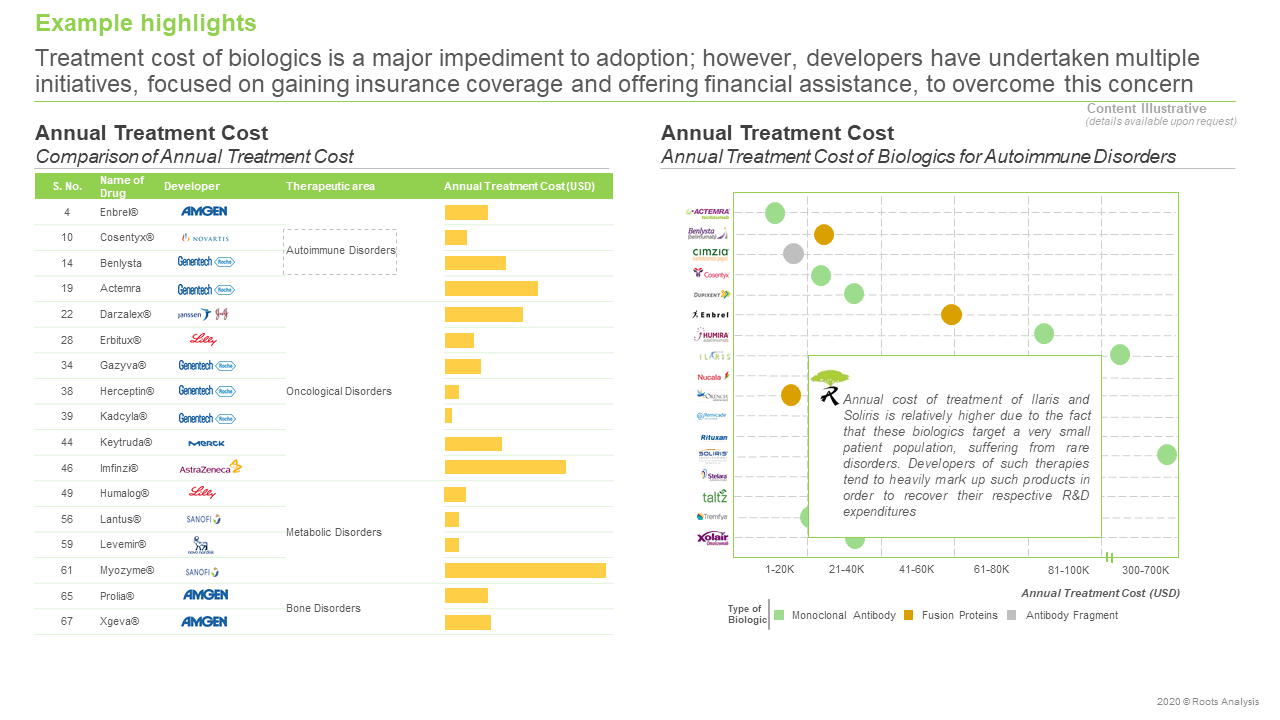This screenshot has height=720, width=1280.
Task: Click the '41-60K' axis label
Action: coord(917,569)
